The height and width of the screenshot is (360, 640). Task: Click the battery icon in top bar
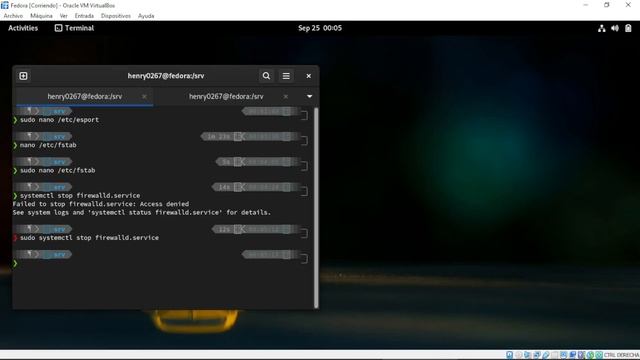tap(628, 28)
